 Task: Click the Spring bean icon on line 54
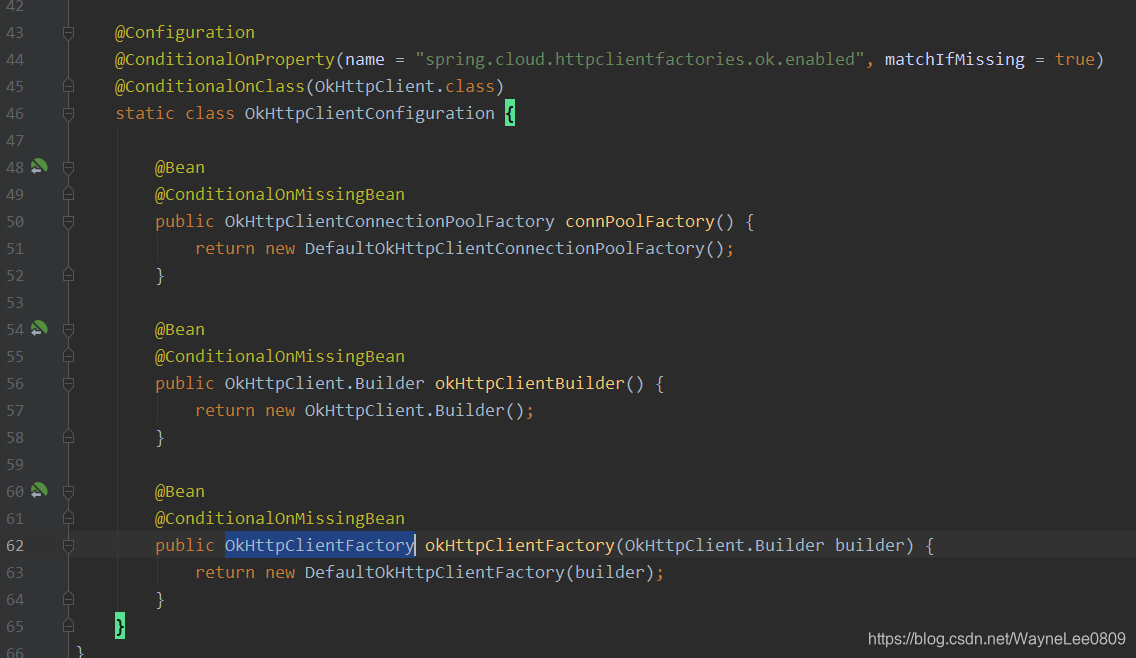[x=40, y=329]
